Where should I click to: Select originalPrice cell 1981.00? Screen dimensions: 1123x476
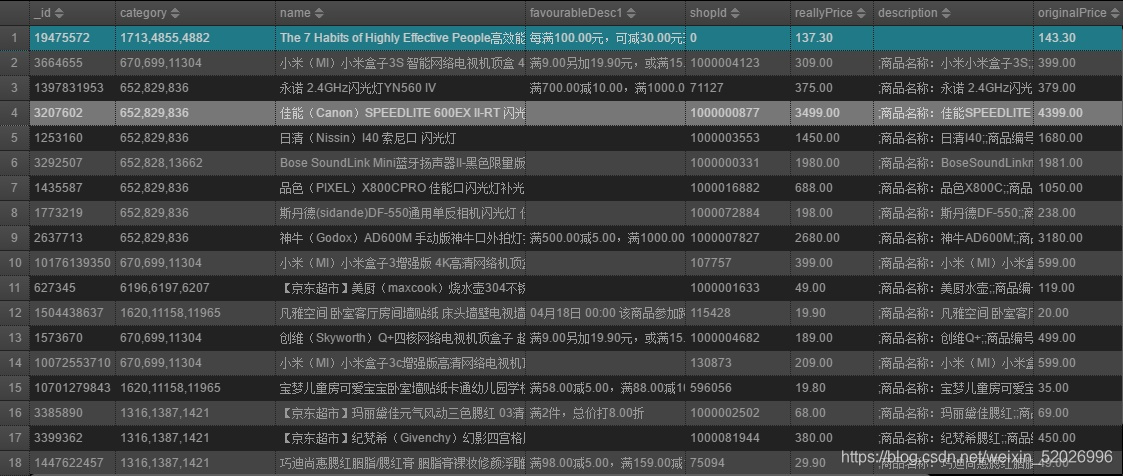click(x=1078, y=163)
